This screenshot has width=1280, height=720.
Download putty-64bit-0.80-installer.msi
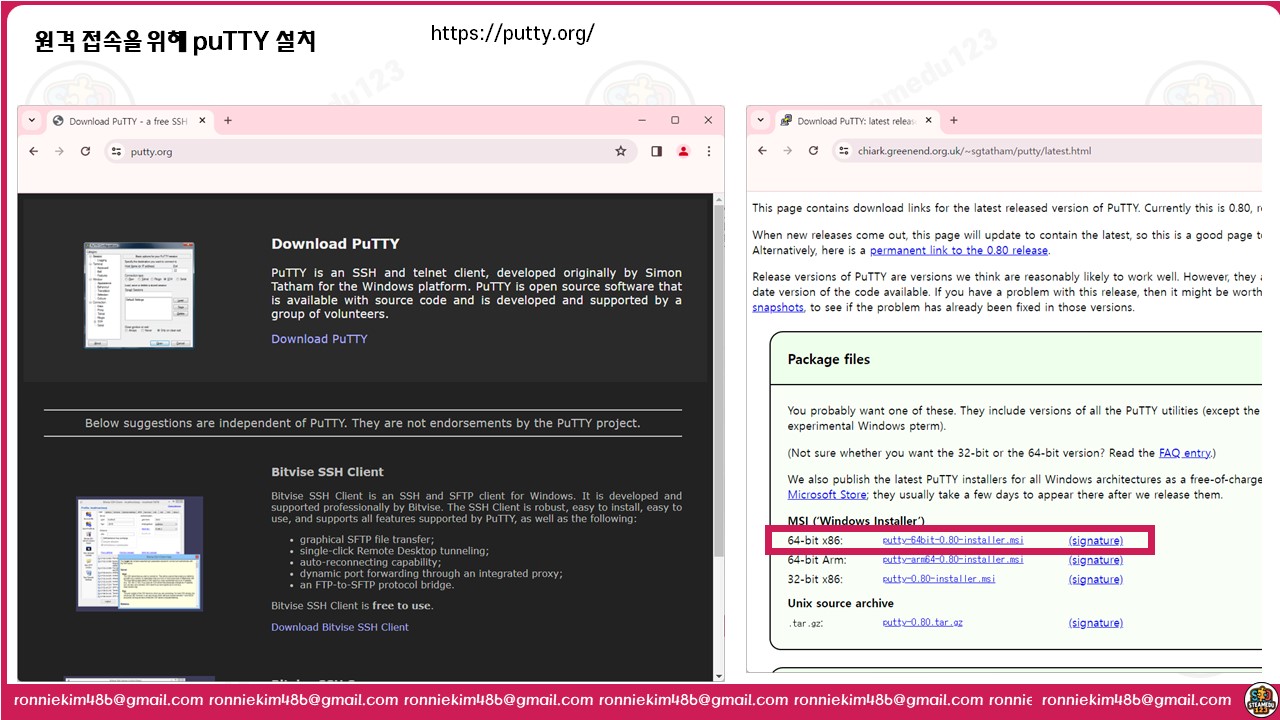[x=953, y=540]
